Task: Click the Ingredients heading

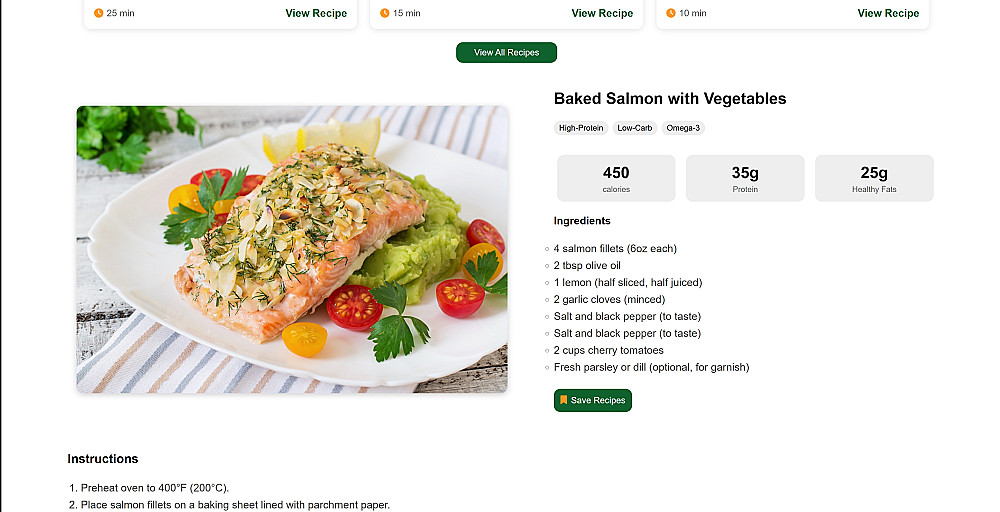Action: [582, 221]
